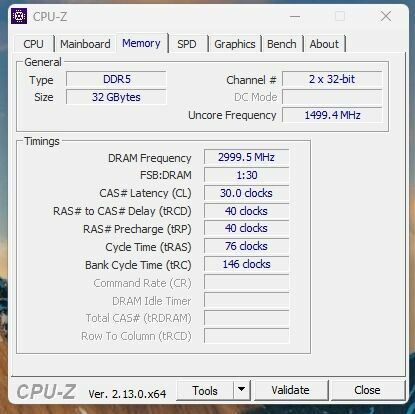Click the Channel # value field
Screen dimensions: 415x414
332,79
